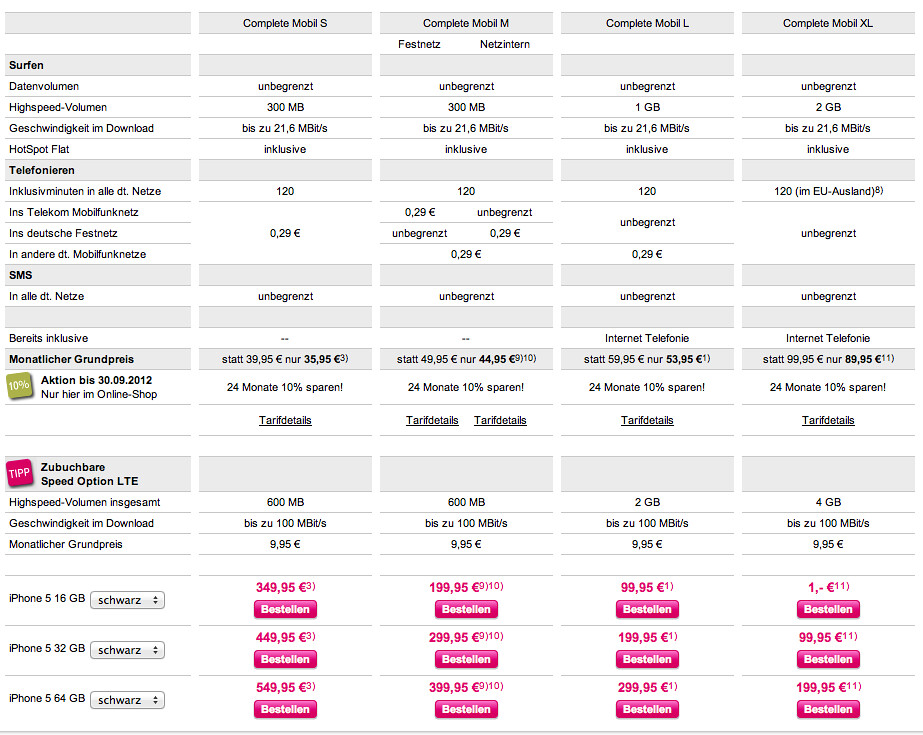Open Tarifdetails under Festnetz option
This screenshot has width=923, height=735.
432,420
